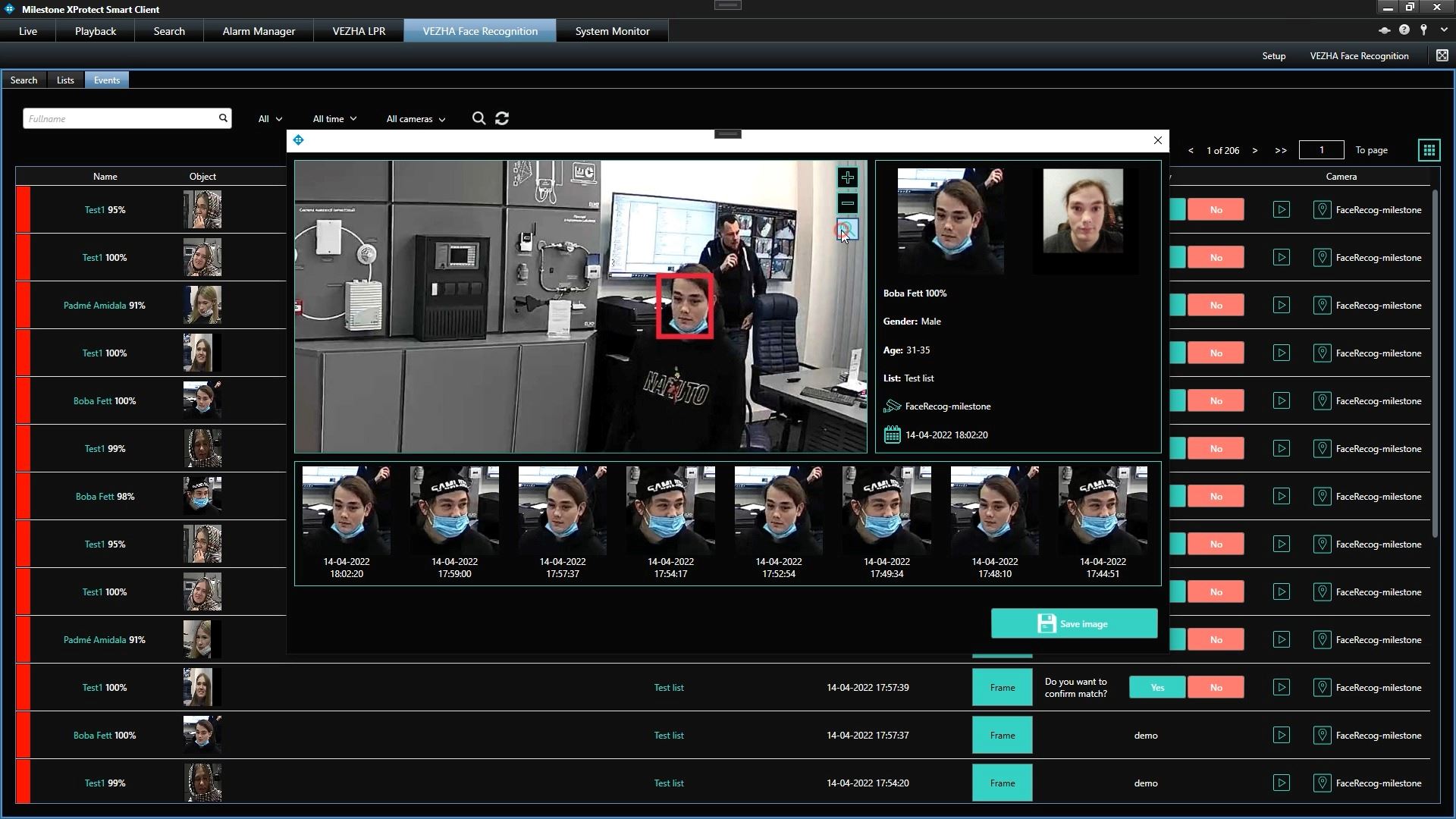
Task: Click Test list link in 17:57:39 row
Action: tap(669, 688)
